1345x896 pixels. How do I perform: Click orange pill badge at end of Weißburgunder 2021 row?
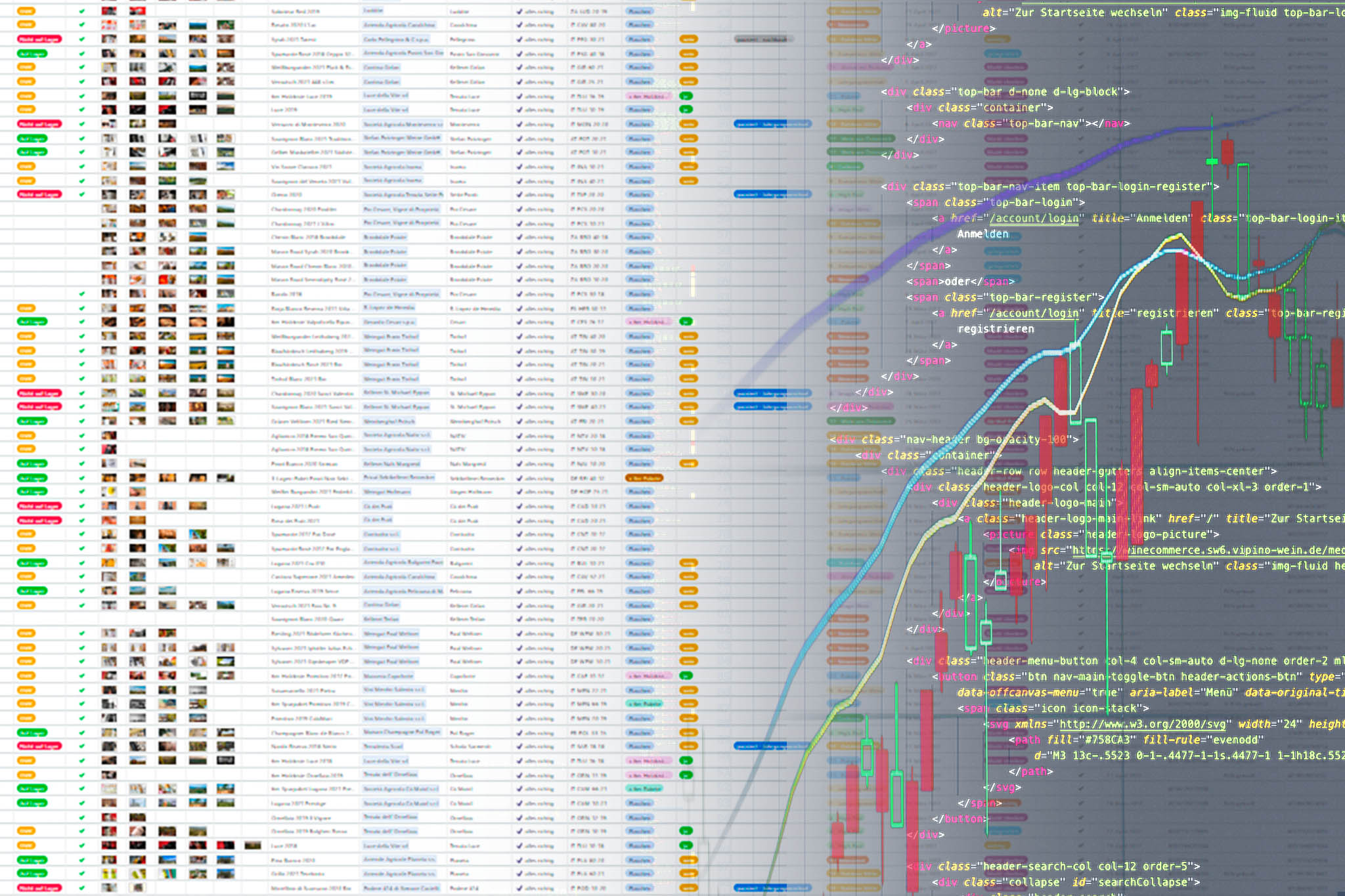tap(688, 68)
